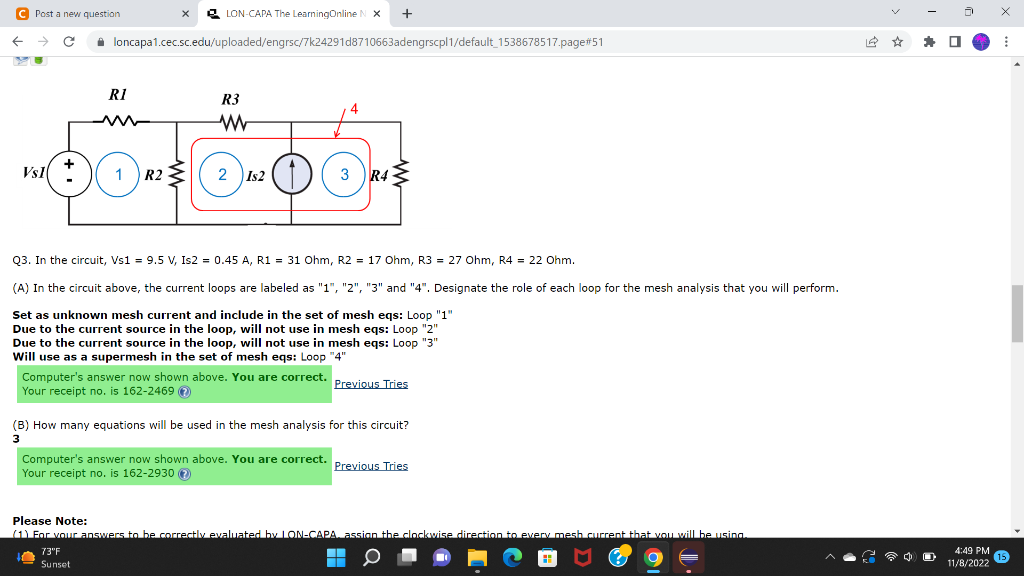Viewport: 1024px width, 576px height.
Task: Open the Microsoft Edge taskbar icon
Action: click(511, 558)
